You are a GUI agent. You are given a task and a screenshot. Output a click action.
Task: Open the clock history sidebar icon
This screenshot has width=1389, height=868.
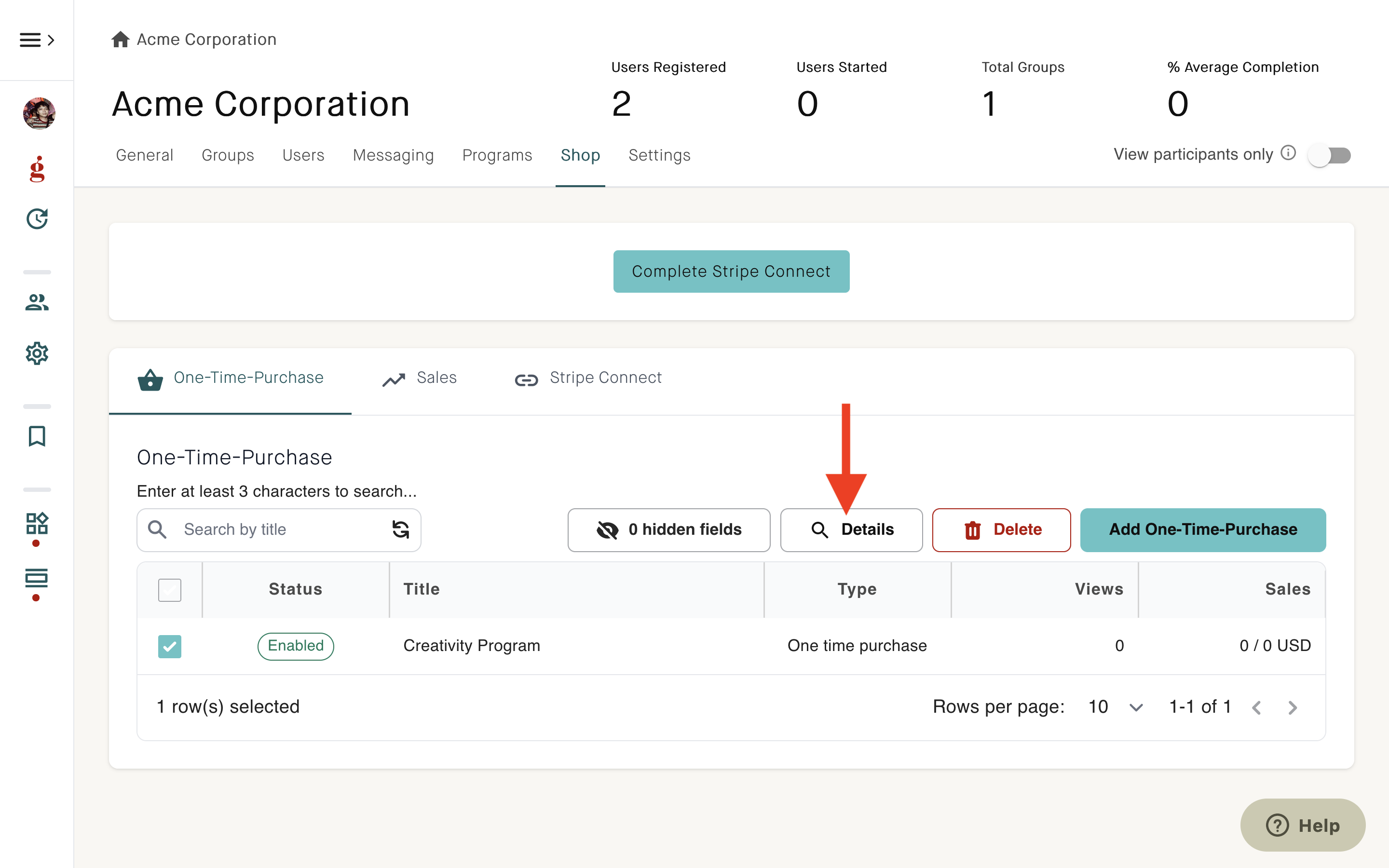tap(37, 219)
